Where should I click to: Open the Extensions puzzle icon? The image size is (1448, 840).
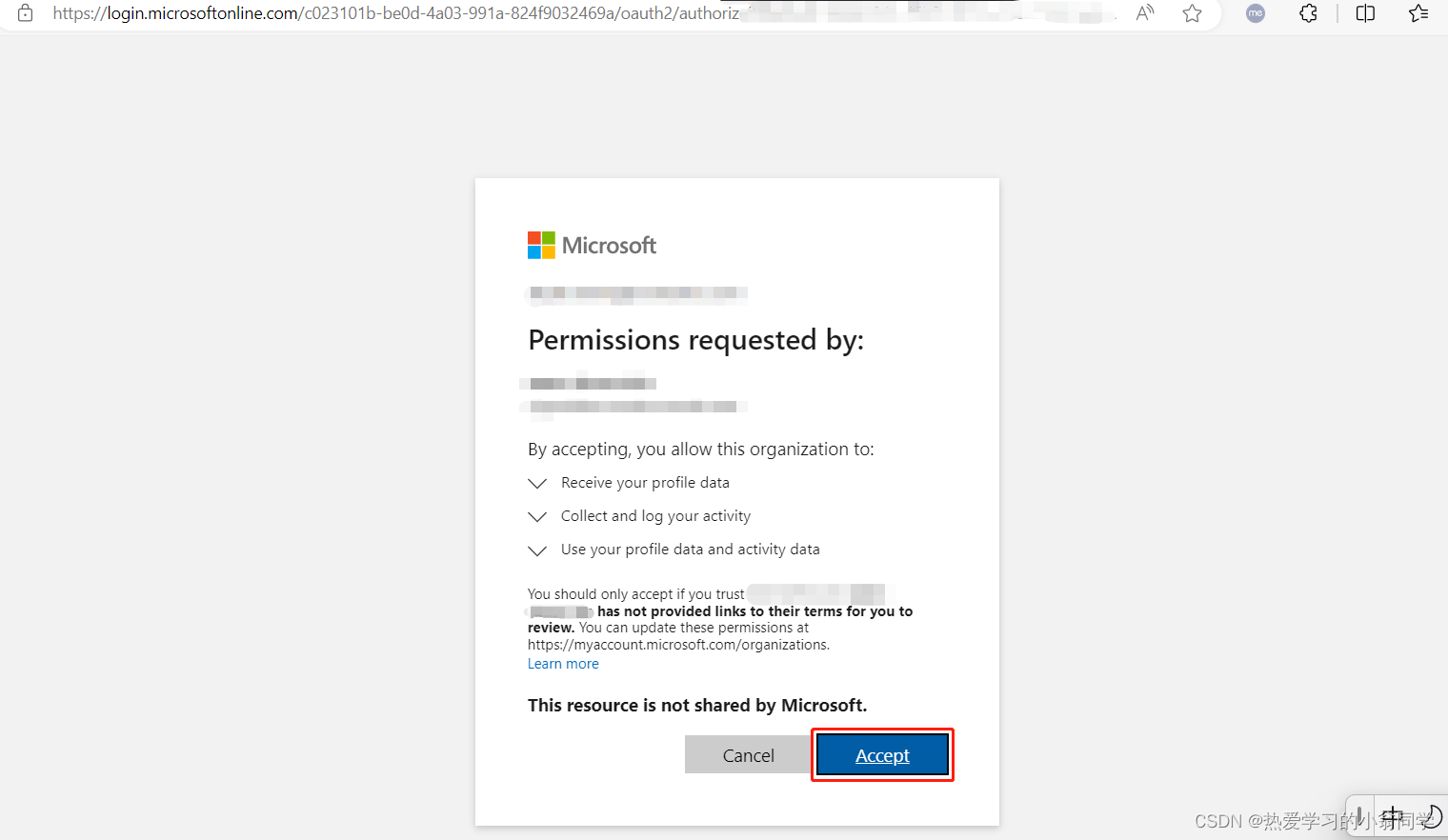pyautogui.click(x=1309, y=13)
